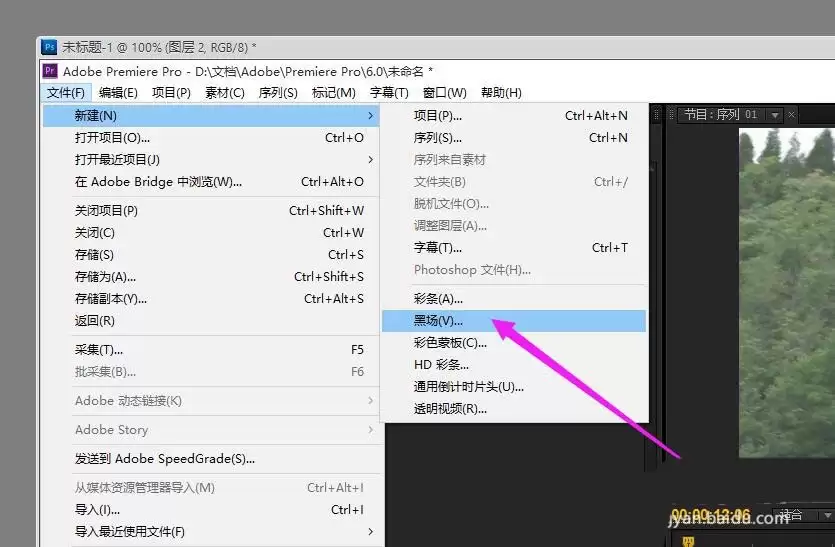
Task: Select 打开项目(O)... menu entry
Action: pos(211,138)
